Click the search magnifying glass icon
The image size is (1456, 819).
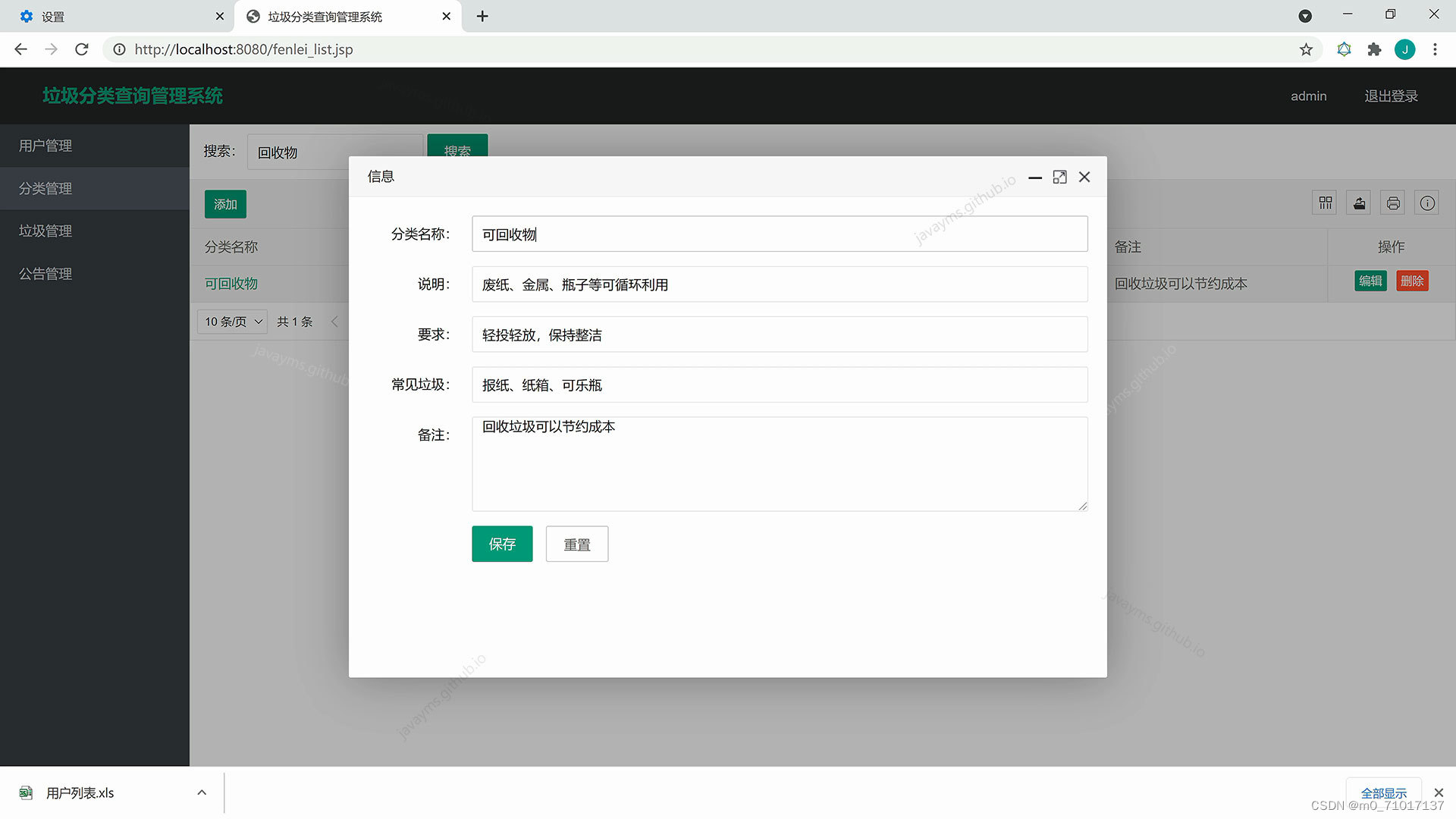pyautogui.click(x=457, y=151)
